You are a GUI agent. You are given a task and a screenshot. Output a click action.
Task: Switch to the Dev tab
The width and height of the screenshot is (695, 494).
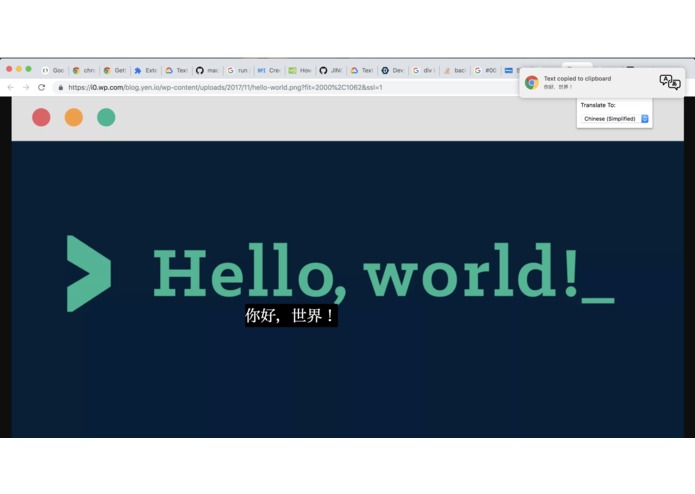(x=393, y=70)
